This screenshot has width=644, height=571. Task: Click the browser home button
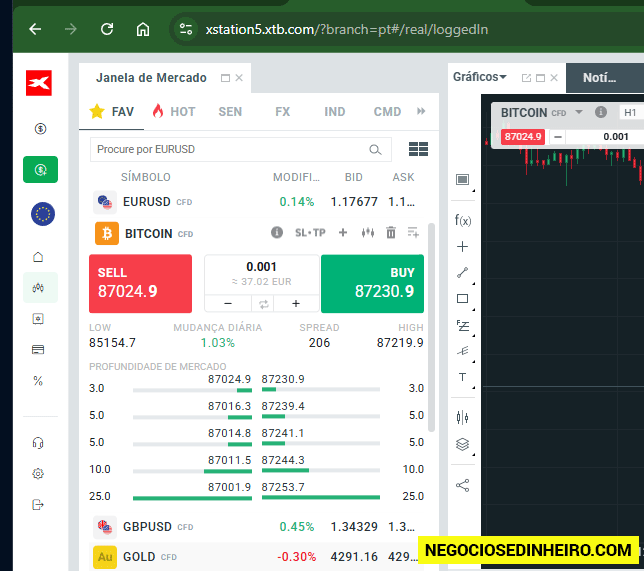143,29
